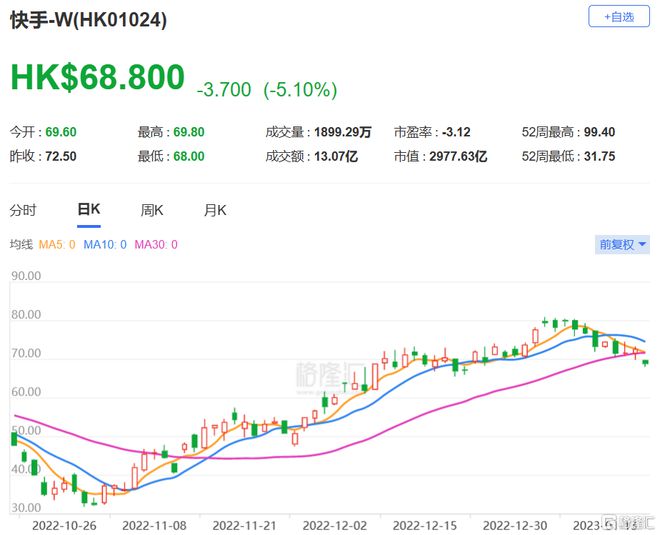Click the 均线 moving average legend label
Viewport: 660px width, 535px height.
[x=21, y=245]
